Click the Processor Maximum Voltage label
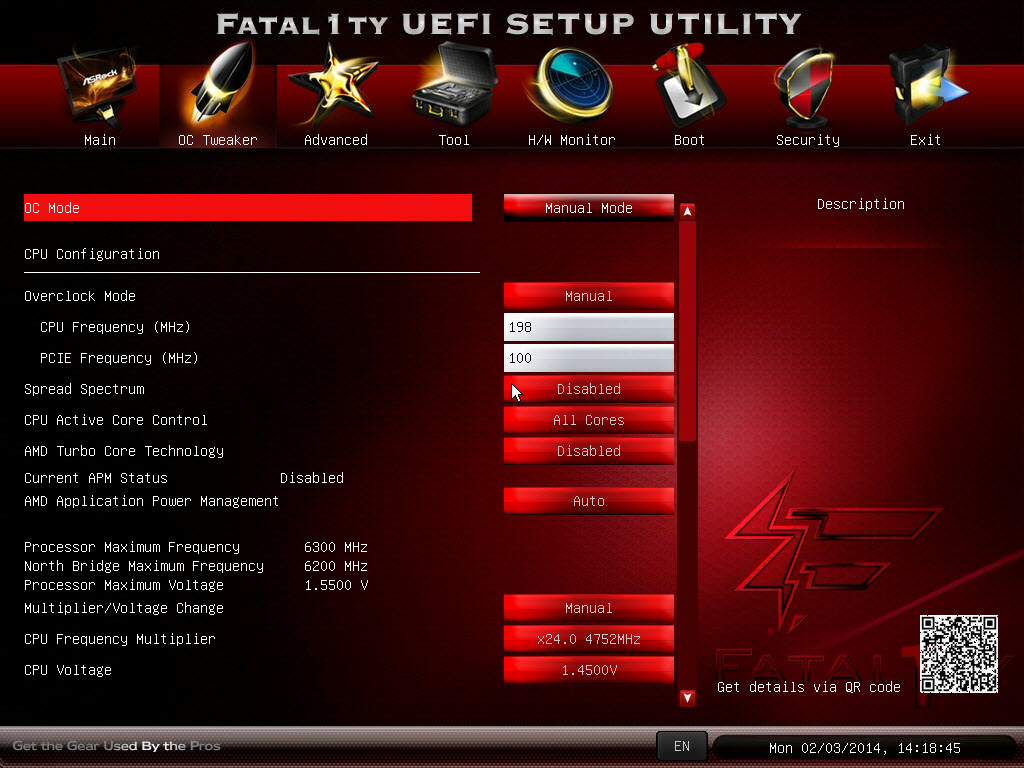The image size is (1024, 768). (124, 584)
